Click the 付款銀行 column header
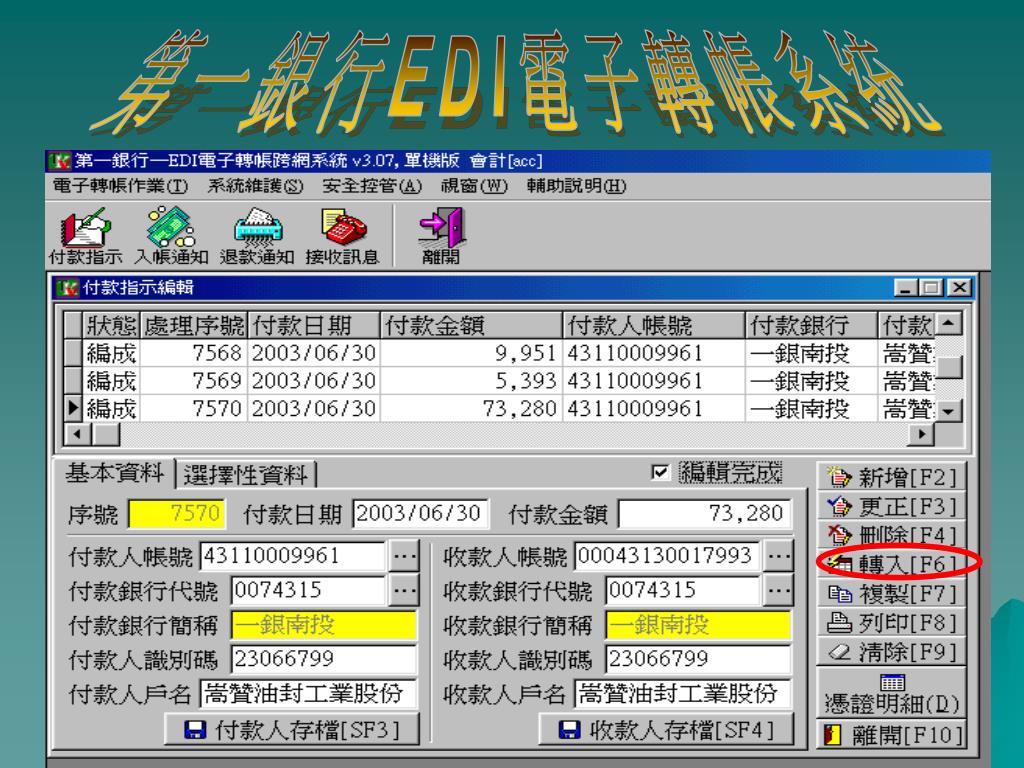Image resolution: width=1024 pixels, height=768 pixels. tap(811, 325)
